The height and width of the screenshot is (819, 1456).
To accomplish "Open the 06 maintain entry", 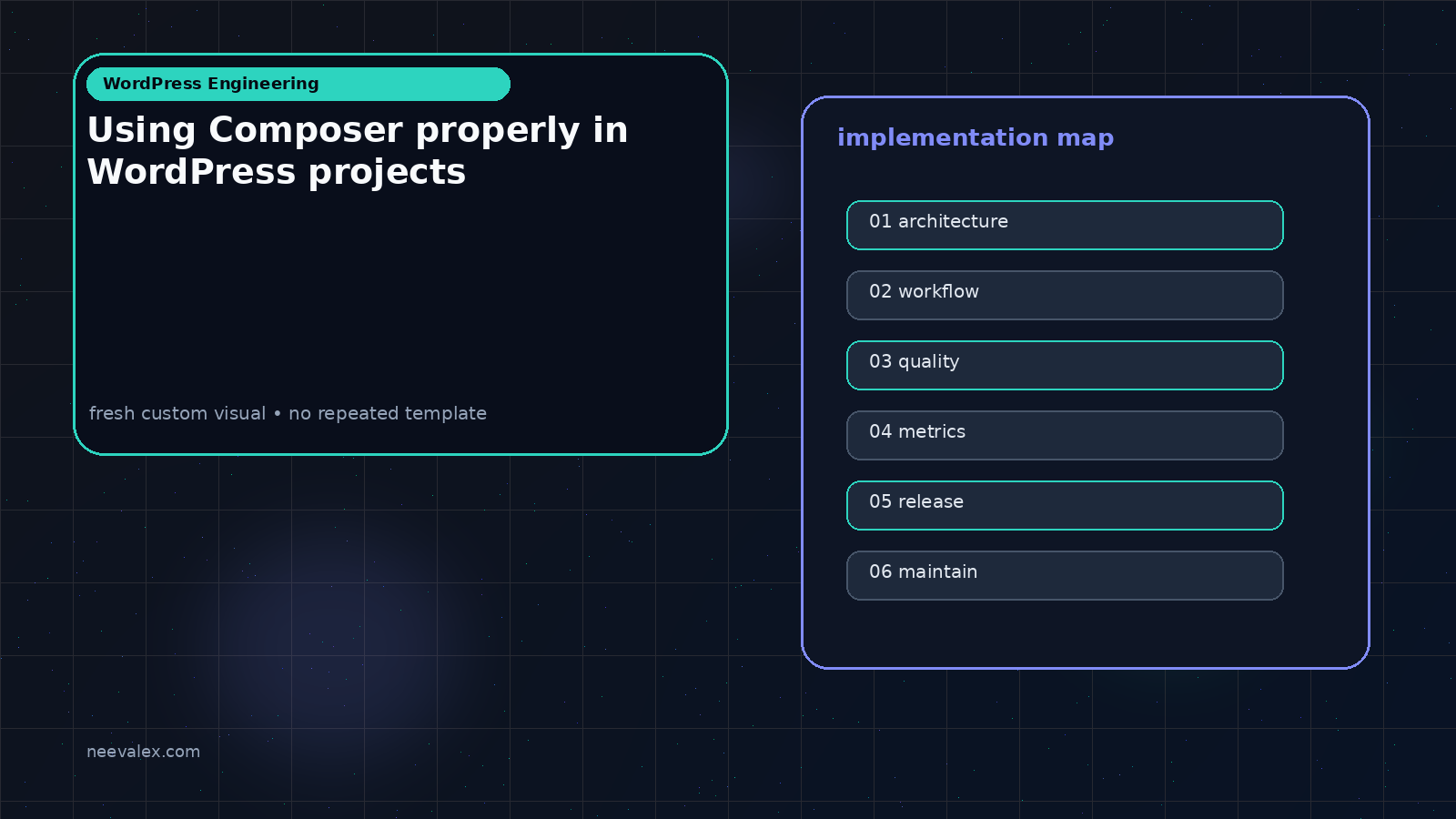I will point(1065,575).
